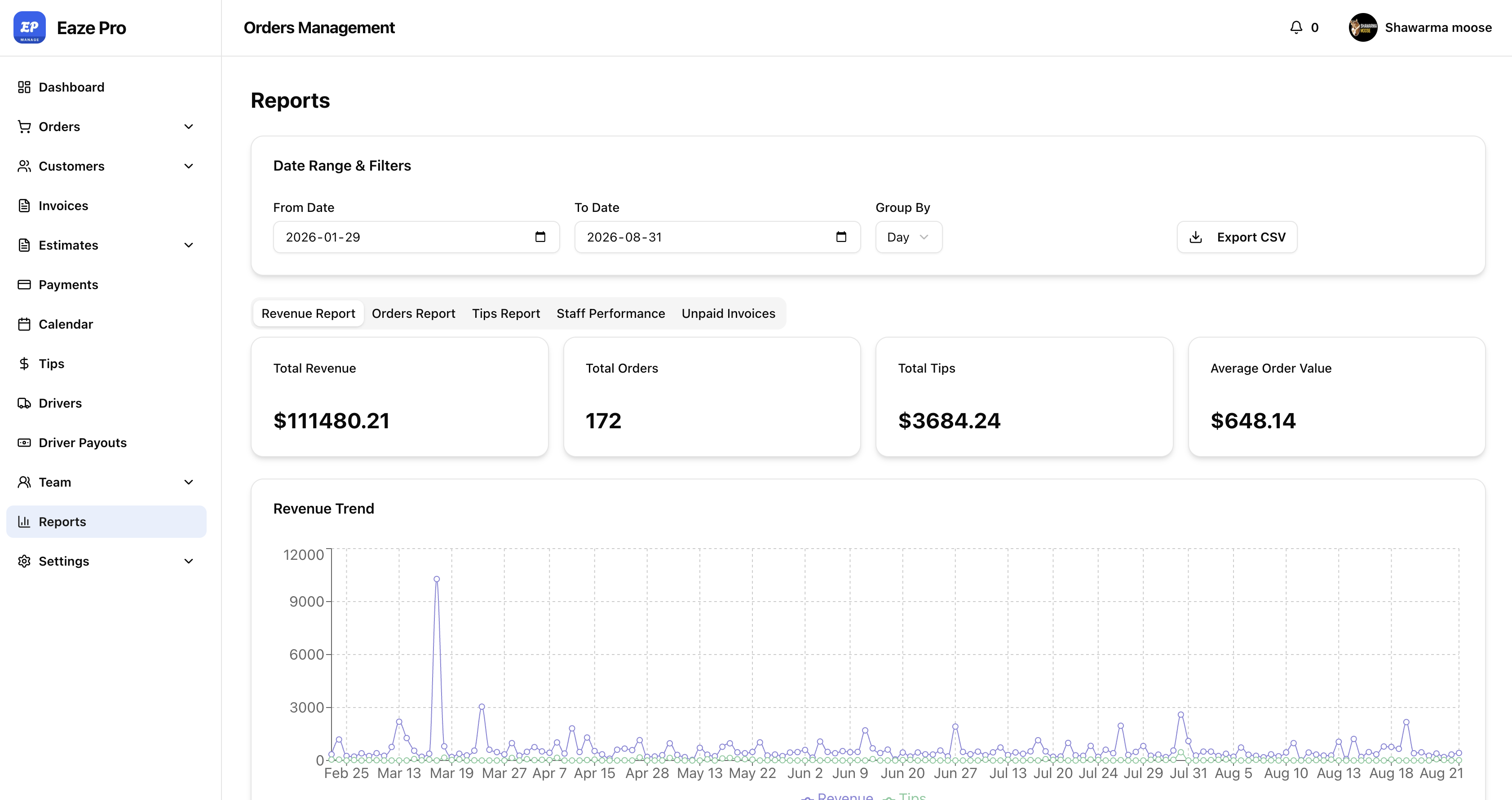Image resolution: width=1512 pixels, height=800 pixels.
Task: Switch to the Tips Report tab
Action: (506, 313)
